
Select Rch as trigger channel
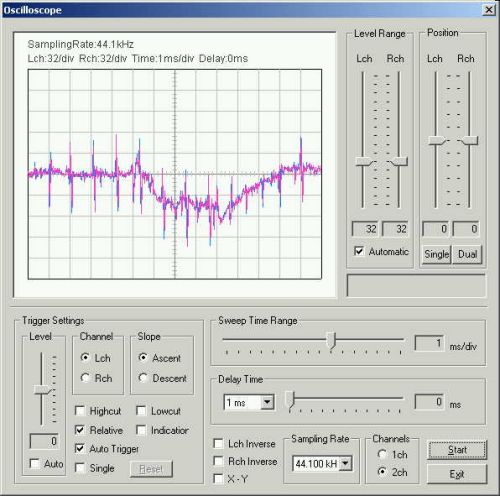pos(85,378)
